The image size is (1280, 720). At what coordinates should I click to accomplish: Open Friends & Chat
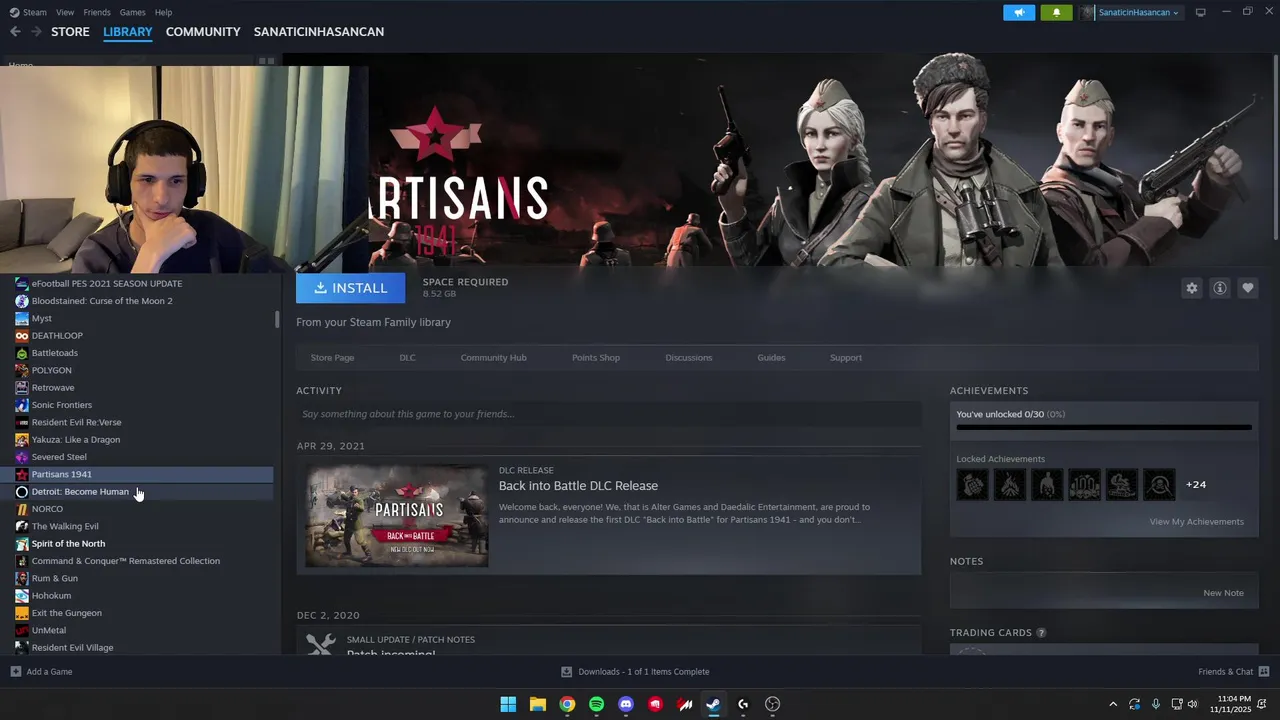(1233, 672)
